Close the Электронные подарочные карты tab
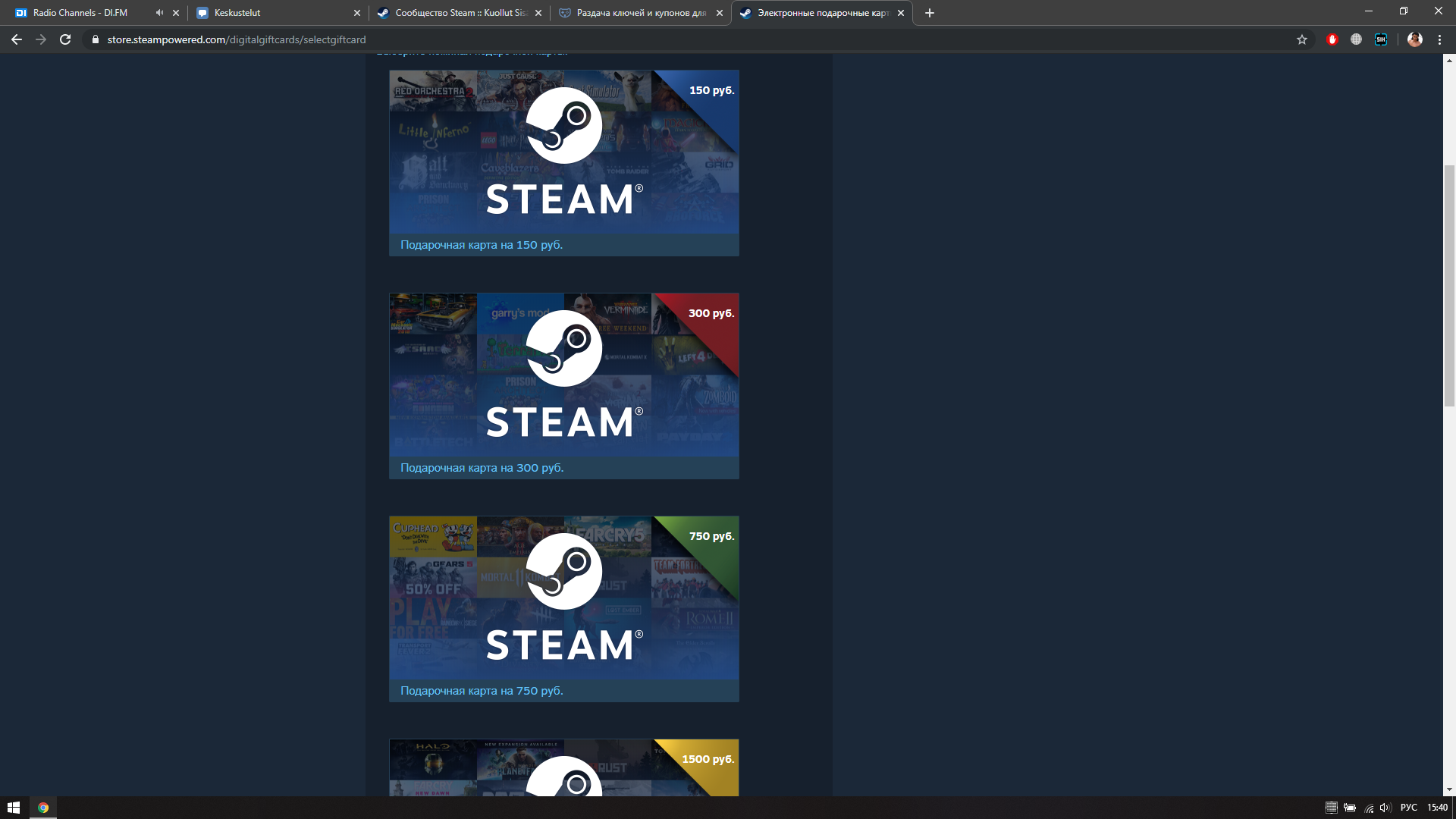1456x819 pixels. tap(901, 13)
